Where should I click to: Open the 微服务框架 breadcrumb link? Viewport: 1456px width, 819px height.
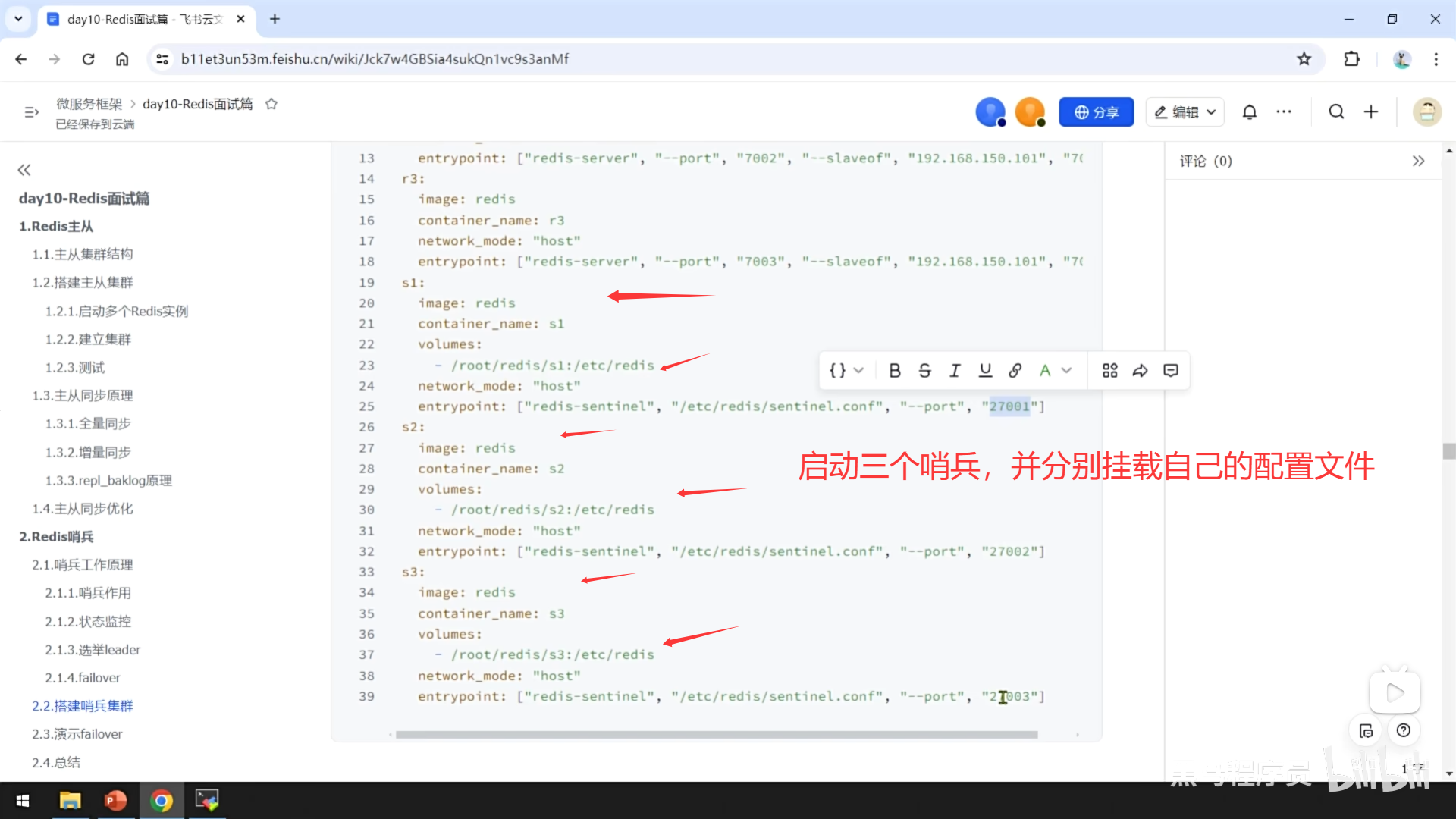pos(89,104)
